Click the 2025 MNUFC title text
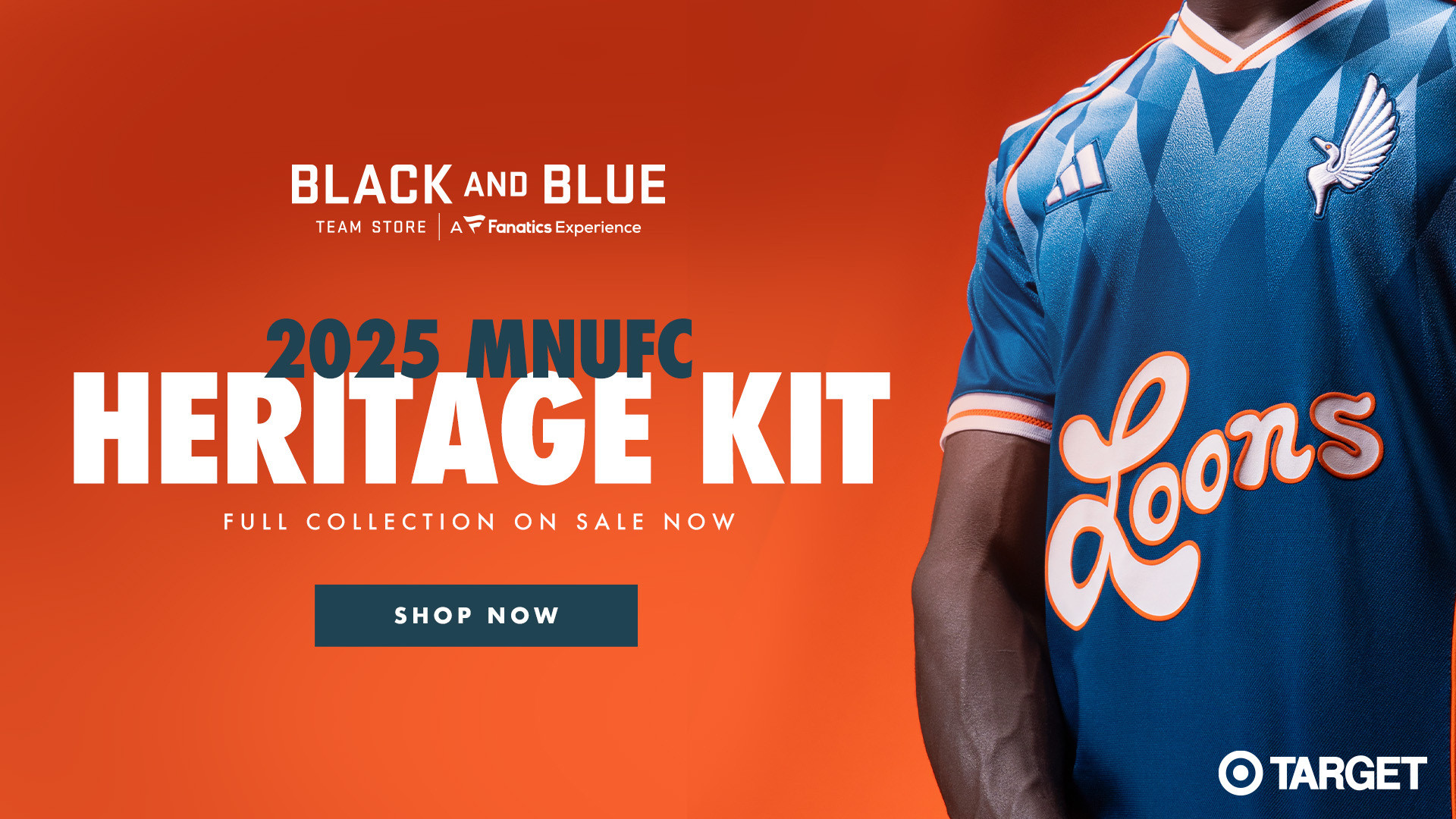 [479, 349]
